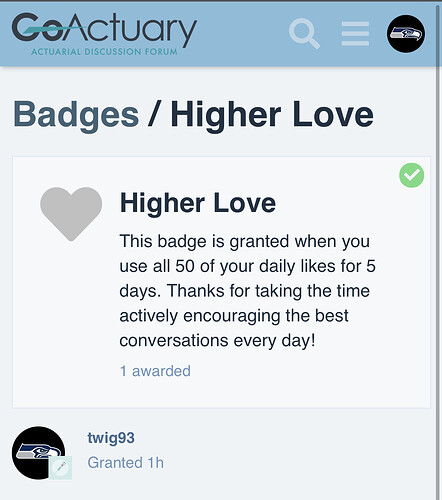
Task: Click the gray heart badge icon
Action: click(71, 214)
